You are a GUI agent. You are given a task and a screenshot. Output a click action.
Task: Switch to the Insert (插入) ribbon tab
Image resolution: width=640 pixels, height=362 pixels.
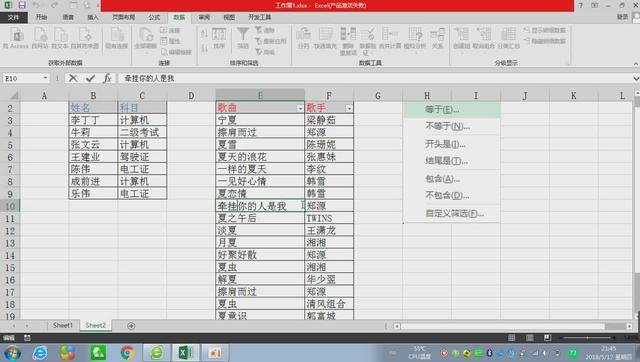pyautogui.click(x=93, y=17)
